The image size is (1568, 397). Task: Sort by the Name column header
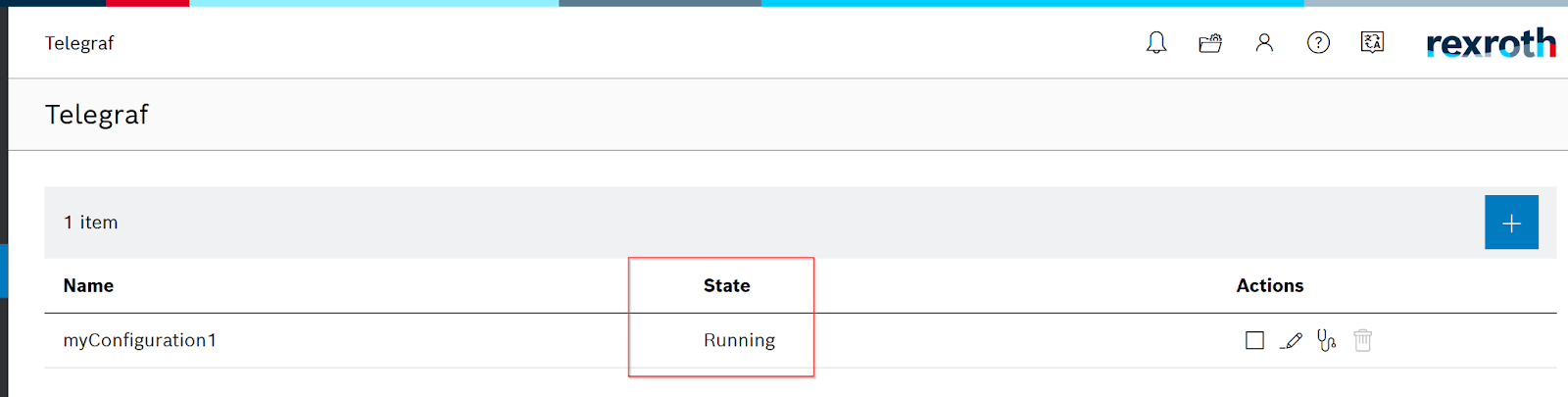[88, 285]
